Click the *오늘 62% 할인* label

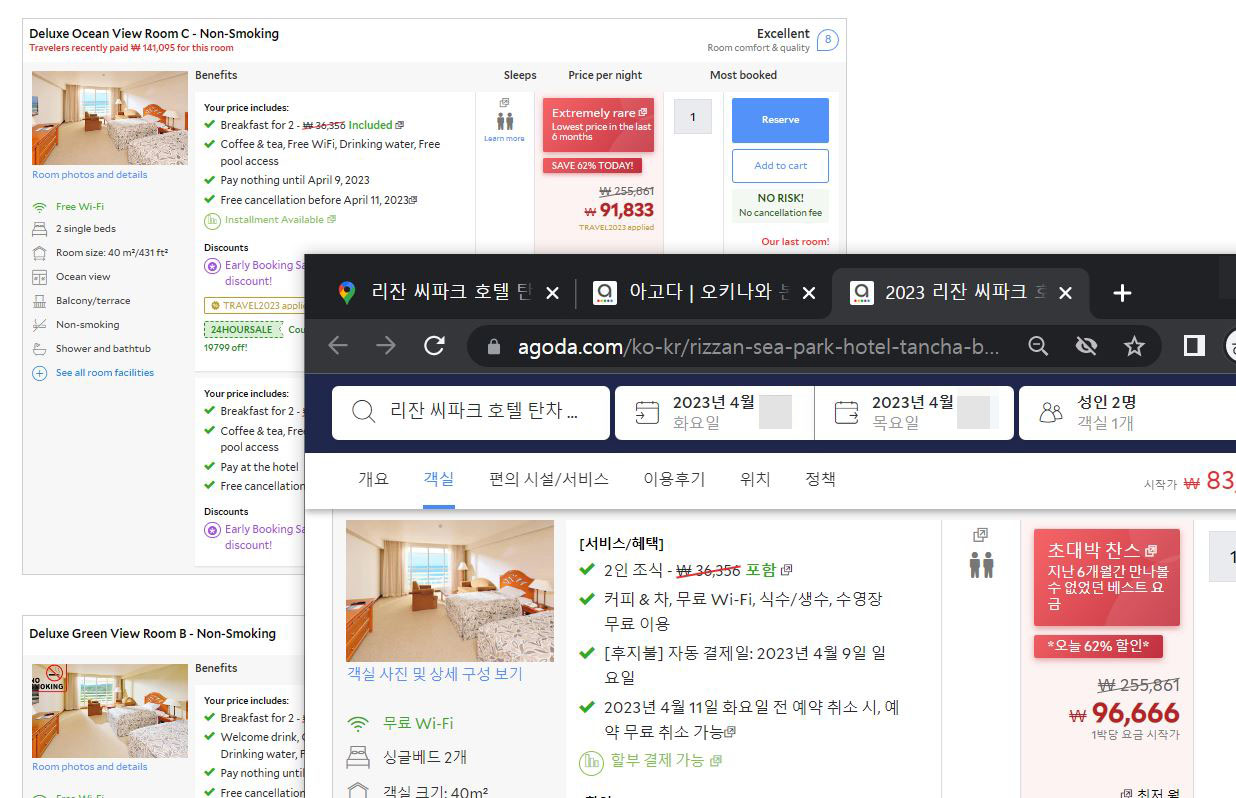pyautogui.click(x=1098, y=646)
